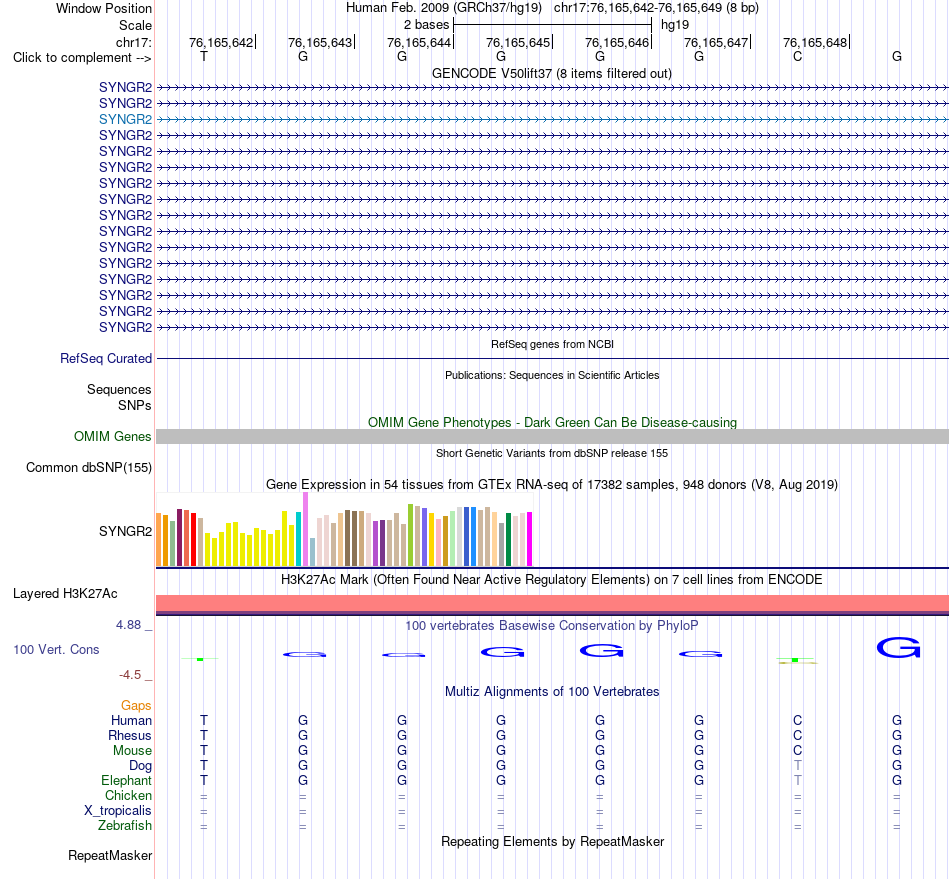Click the light-blue highlighted SYNGR2 transcript label

pos(125,119)
